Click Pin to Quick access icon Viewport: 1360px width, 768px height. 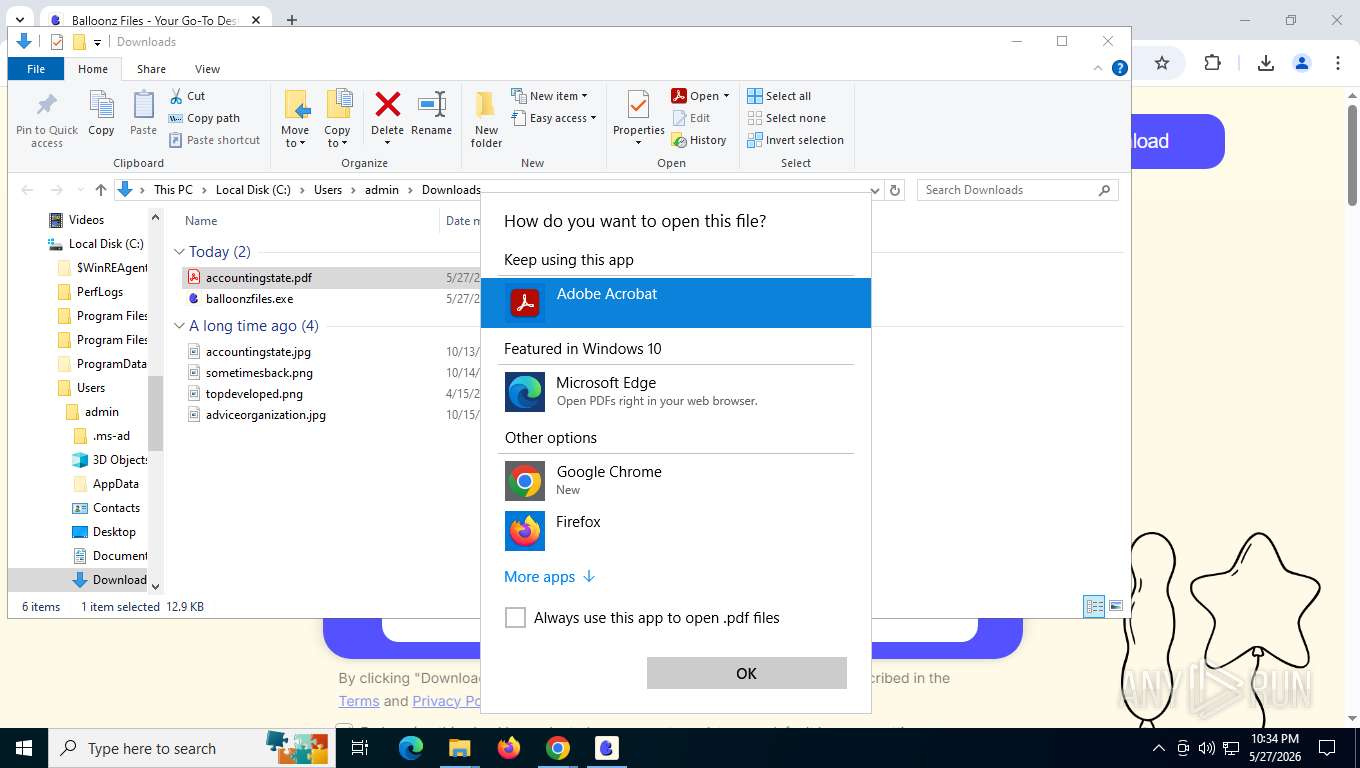46,120
